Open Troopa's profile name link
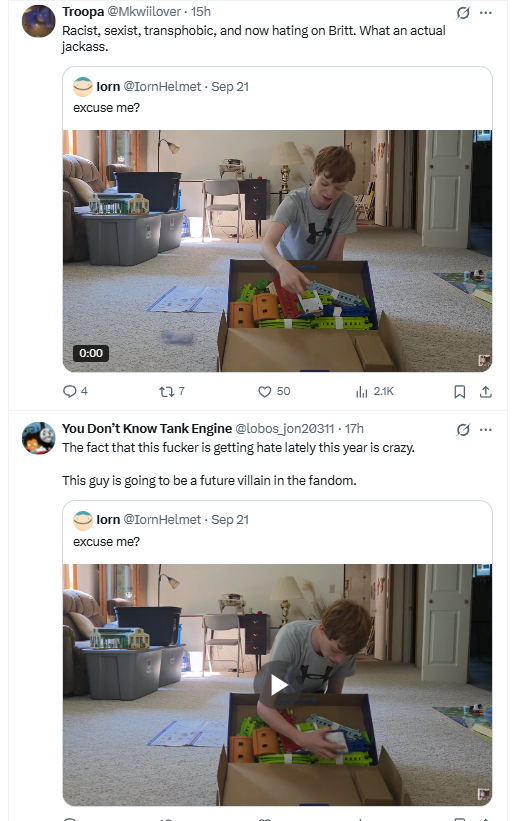Viewport: 525px width, 821px height. point(83,12)
